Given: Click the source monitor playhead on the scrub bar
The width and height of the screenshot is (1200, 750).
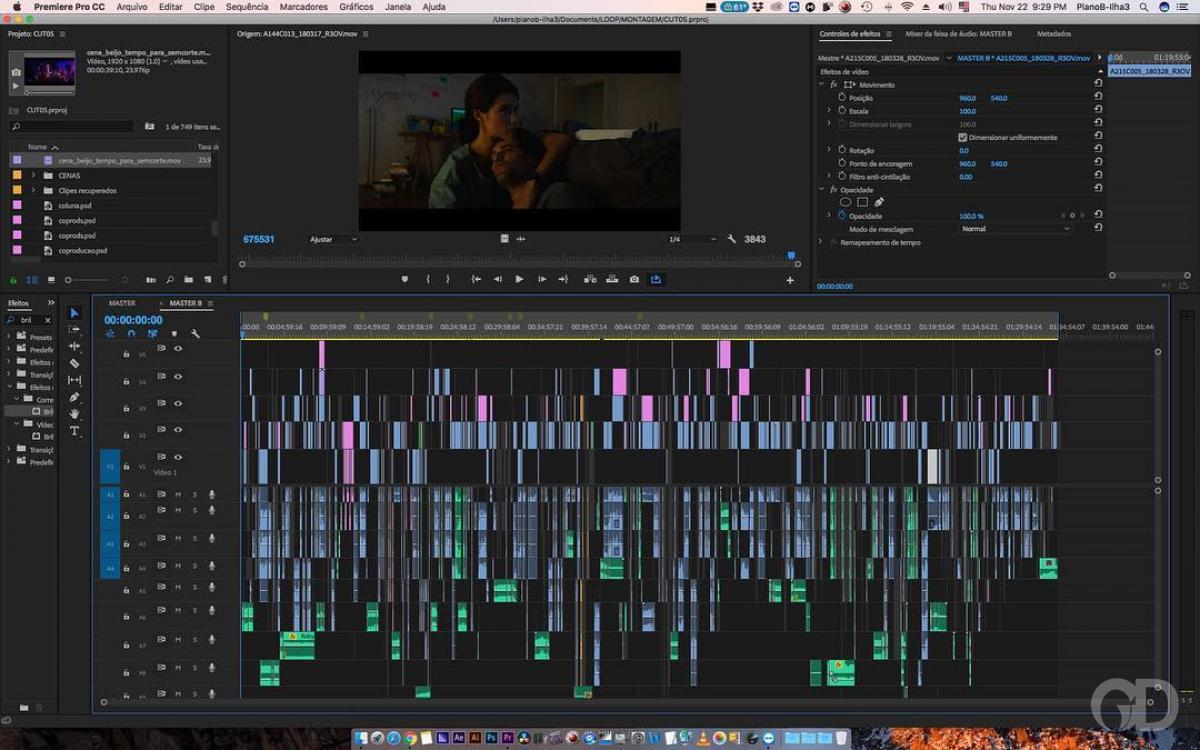Looking at the screenshot, I should [x=791, y=256].
